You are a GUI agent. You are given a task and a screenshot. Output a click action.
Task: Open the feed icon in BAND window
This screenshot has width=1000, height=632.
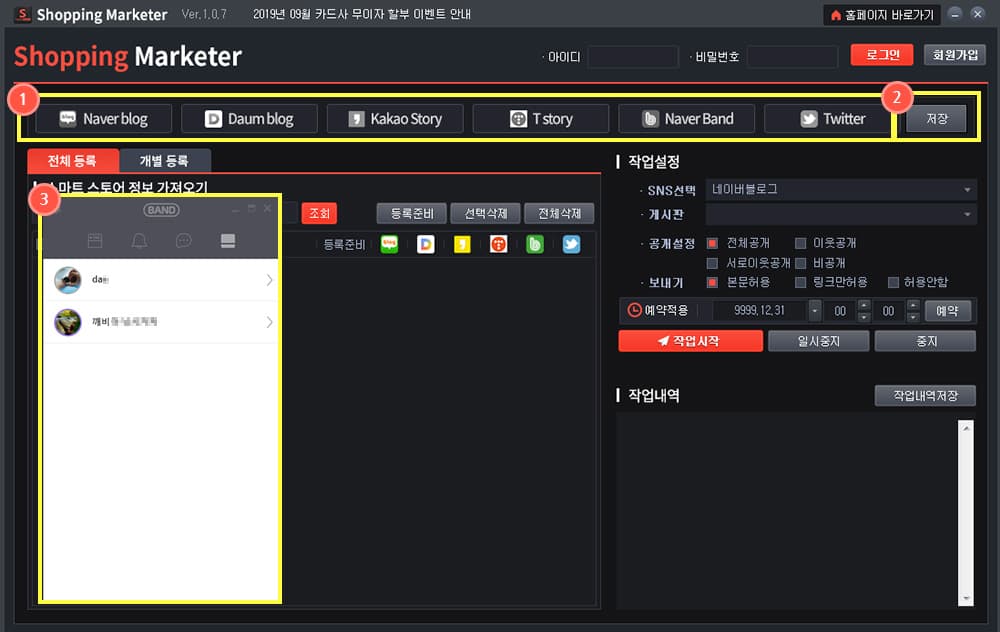pyautogui.click(x=95, y=240)
